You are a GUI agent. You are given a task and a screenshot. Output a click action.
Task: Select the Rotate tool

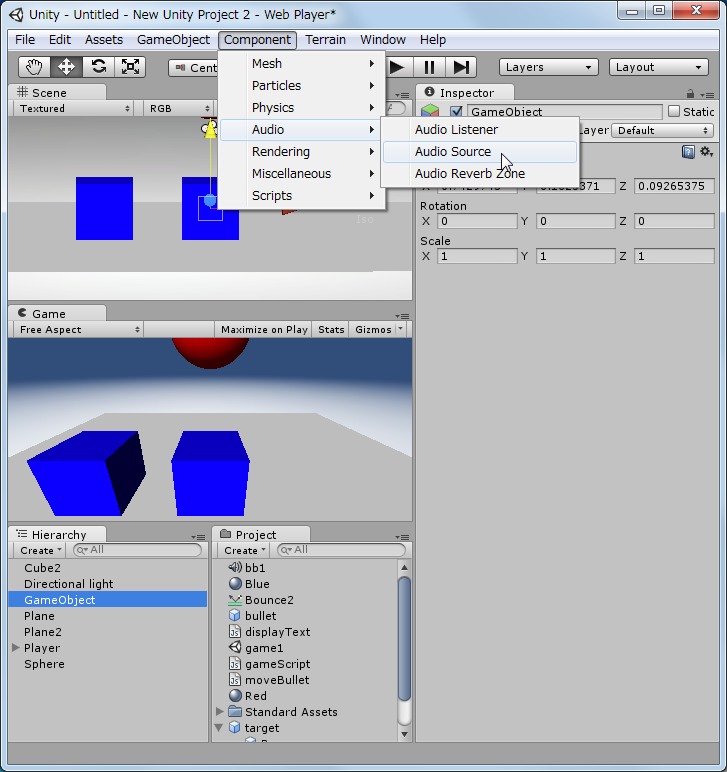pos(98,67)
